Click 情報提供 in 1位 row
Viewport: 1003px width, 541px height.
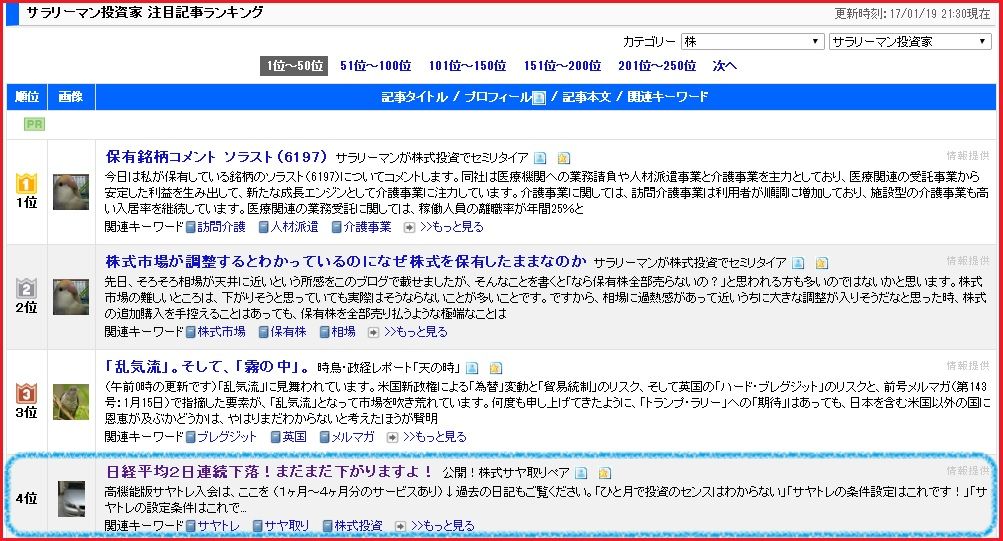point(967,155)
